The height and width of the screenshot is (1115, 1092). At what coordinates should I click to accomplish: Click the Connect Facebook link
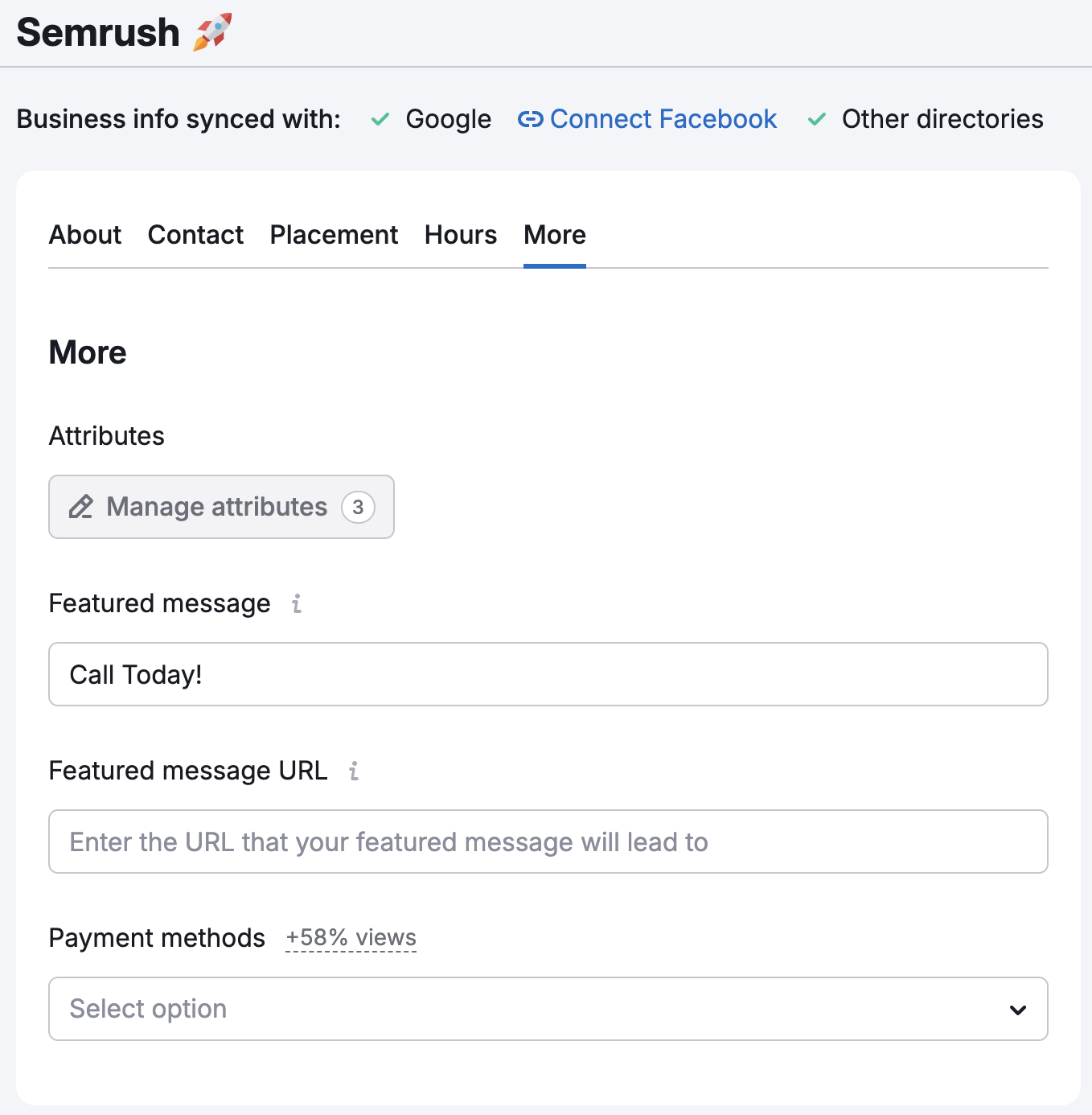click(663, 120)
